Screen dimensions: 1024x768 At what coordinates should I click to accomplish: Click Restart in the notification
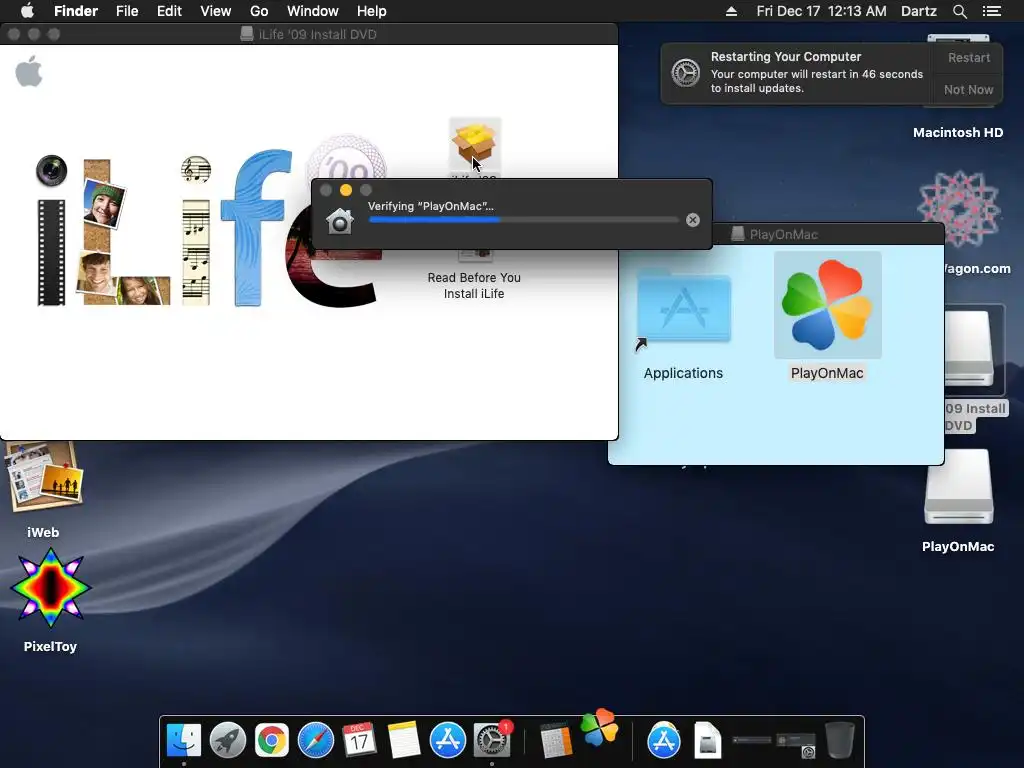click(968, 57)
